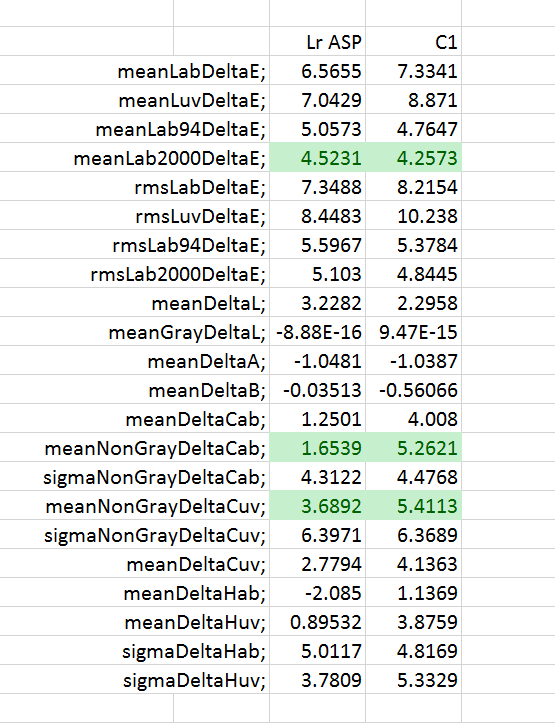Select highlighted cell 4.5231 for meanLab2000DeltaE

point(318,158)
